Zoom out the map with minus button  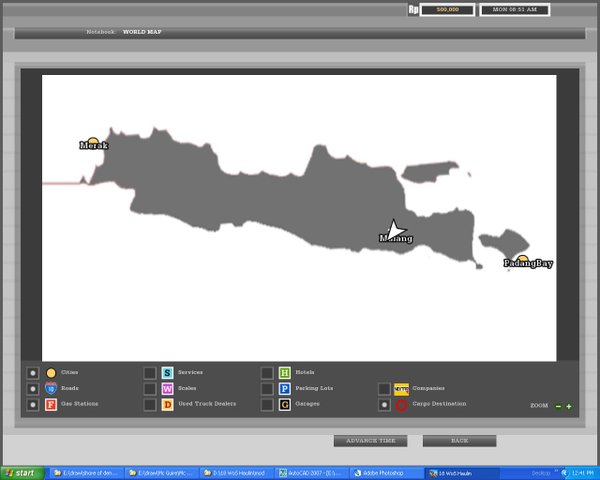tap(558, 406)
